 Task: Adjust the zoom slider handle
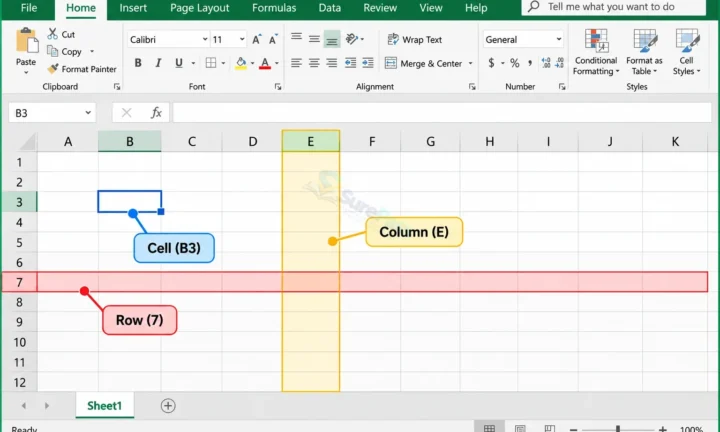click(x=618, y=429)
